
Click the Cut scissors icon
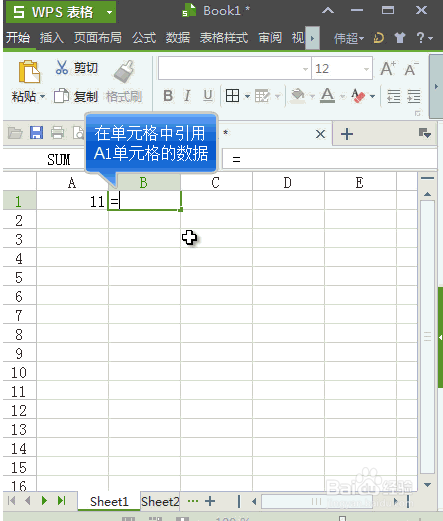click(x=62, y=68)
